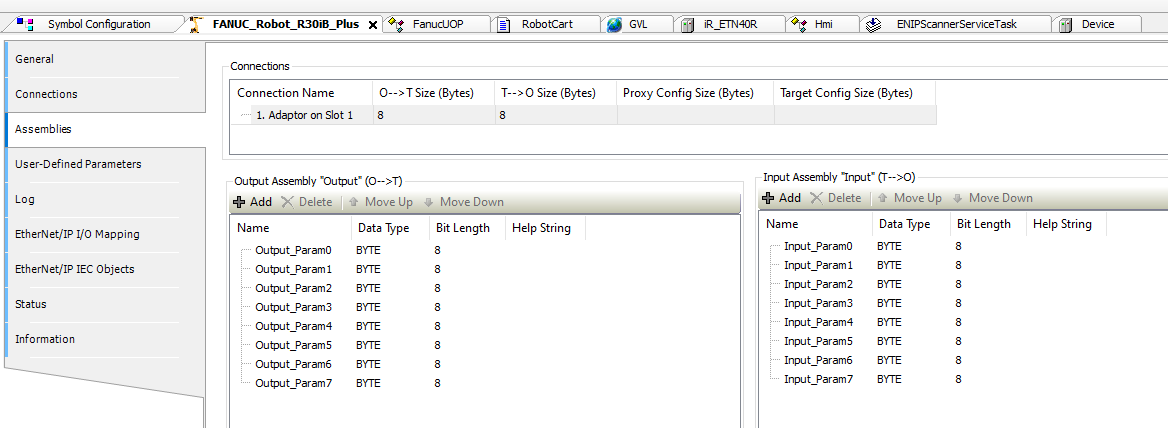Open the User-Defined Parameters section
Viewport: 1168px width, 428px height.
[78, 164]
